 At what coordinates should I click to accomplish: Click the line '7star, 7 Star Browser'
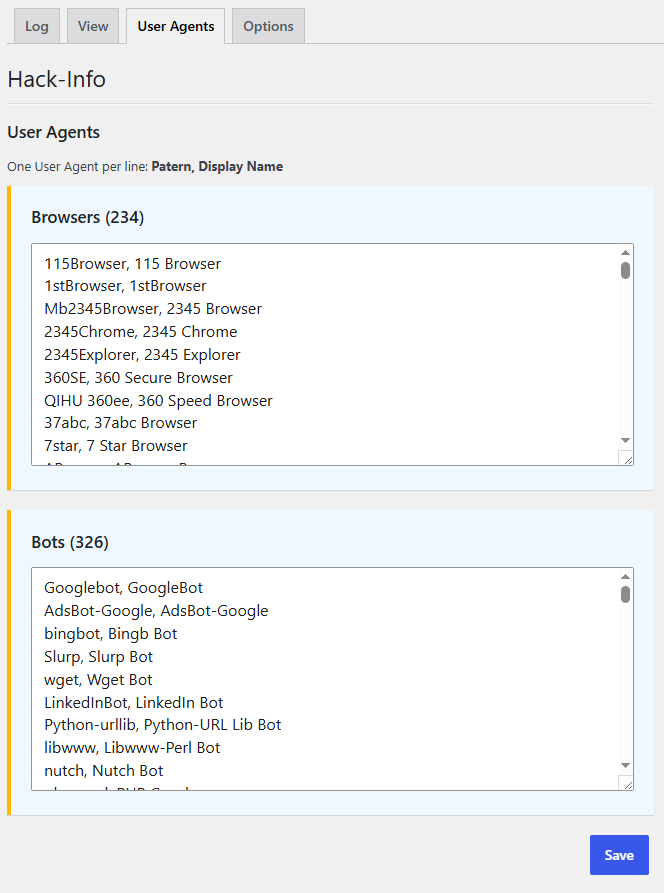coord(116,445)
